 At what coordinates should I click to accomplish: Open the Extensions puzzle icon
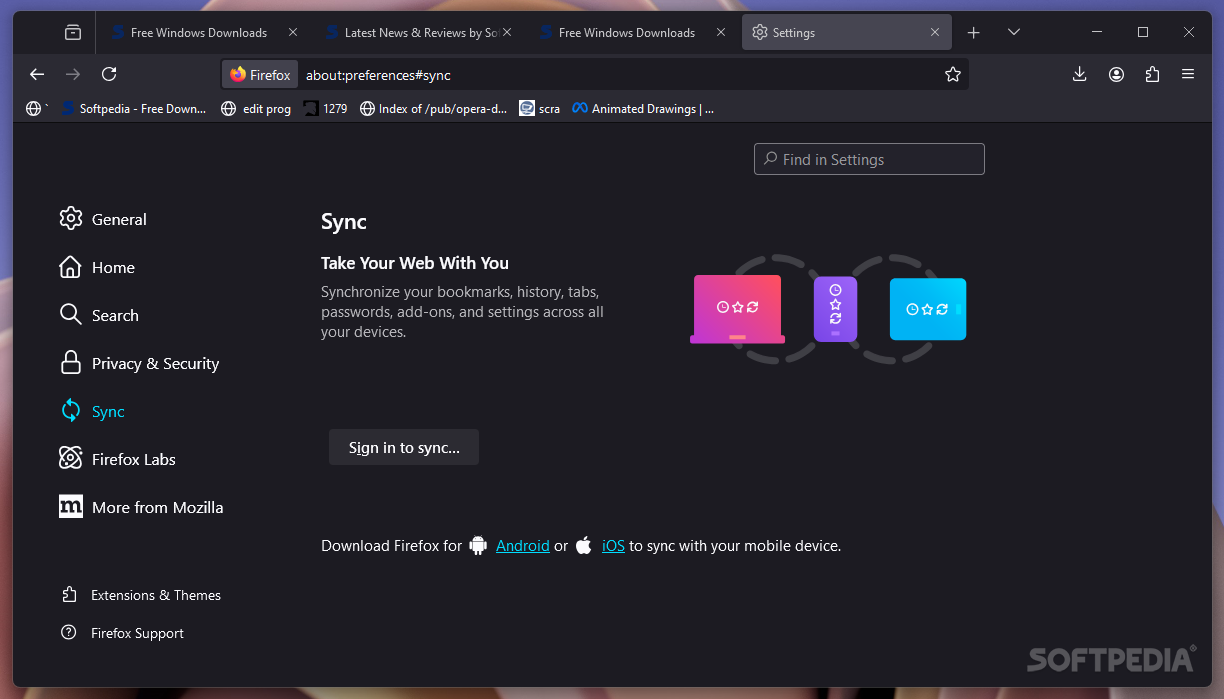[x=1152, y=74]
